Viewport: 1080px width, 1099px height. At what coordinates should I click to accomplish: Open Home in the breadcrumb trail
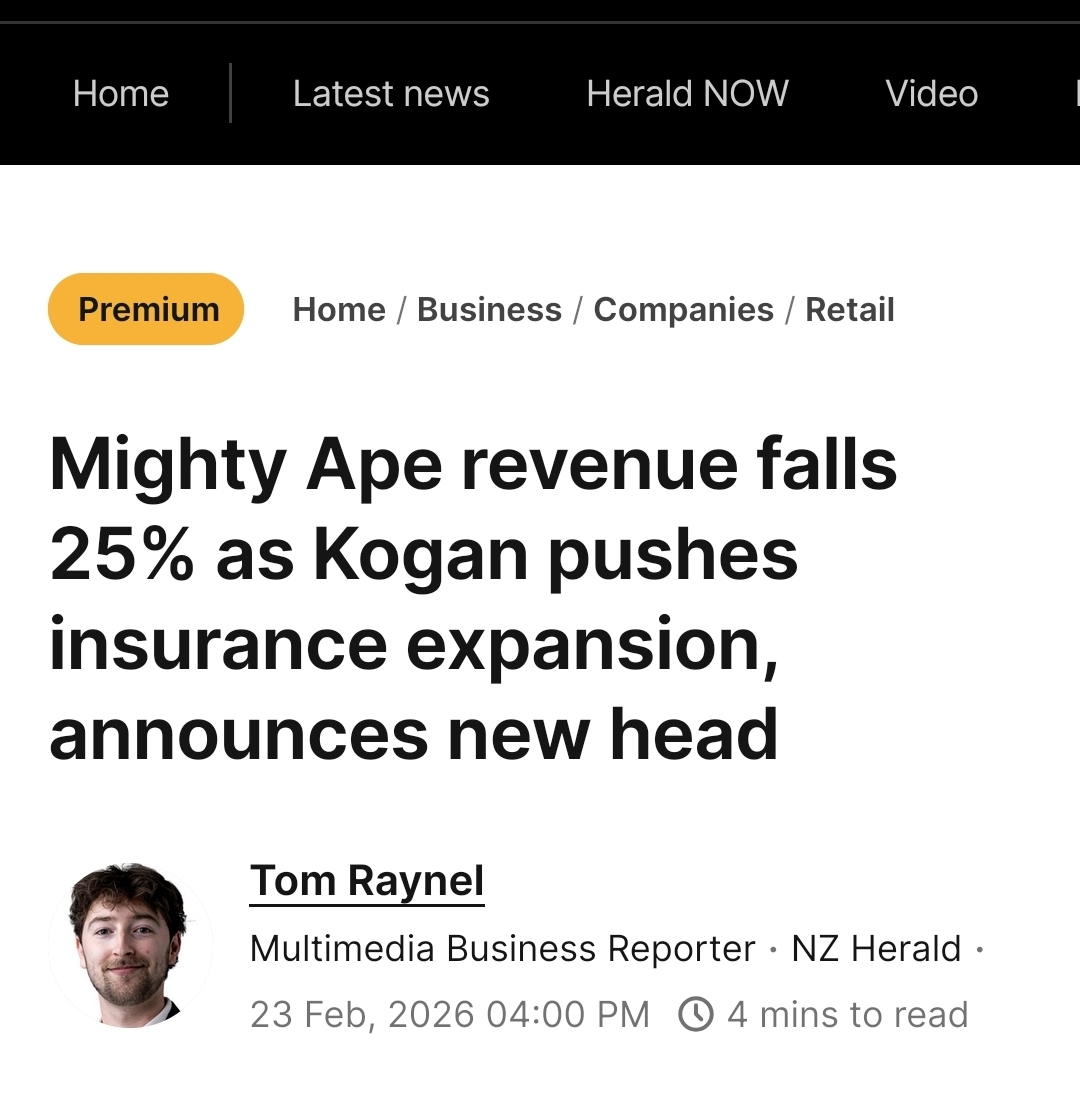click(x=339, y=310)
